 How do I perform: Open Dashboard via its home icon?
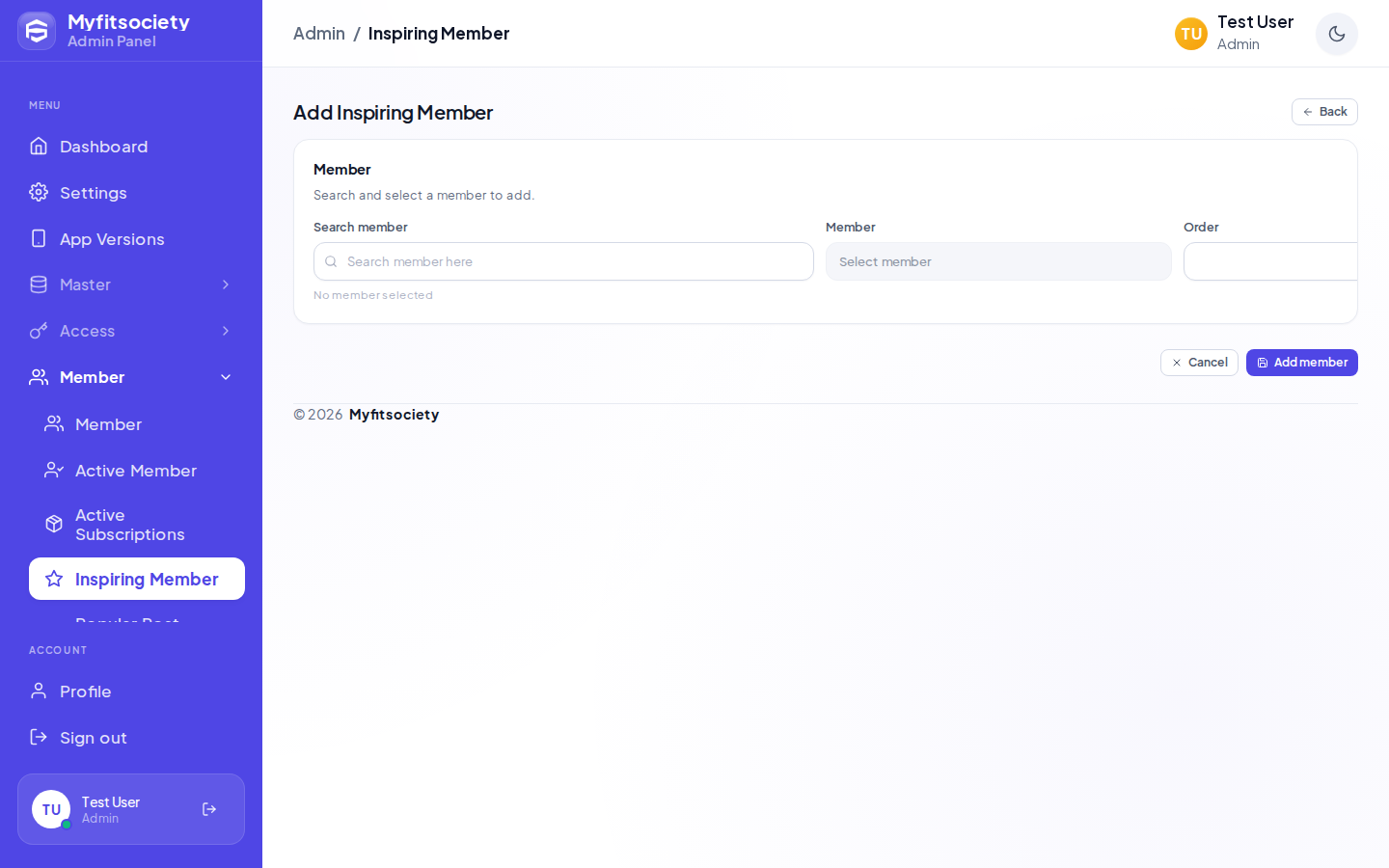coord(39,146)
